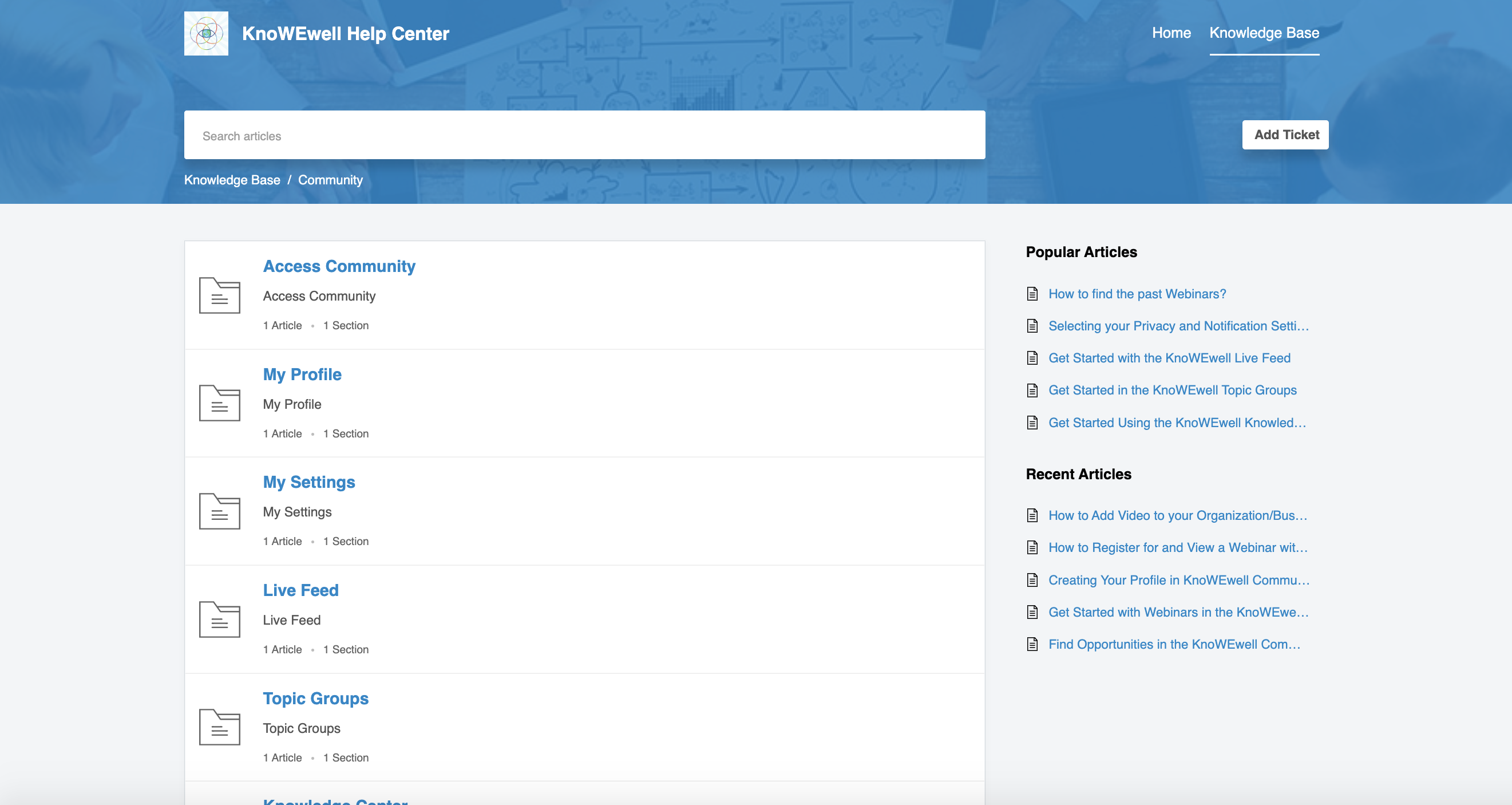Focus the Search articles field
1512x805 pixels.
tap(585, 135)
